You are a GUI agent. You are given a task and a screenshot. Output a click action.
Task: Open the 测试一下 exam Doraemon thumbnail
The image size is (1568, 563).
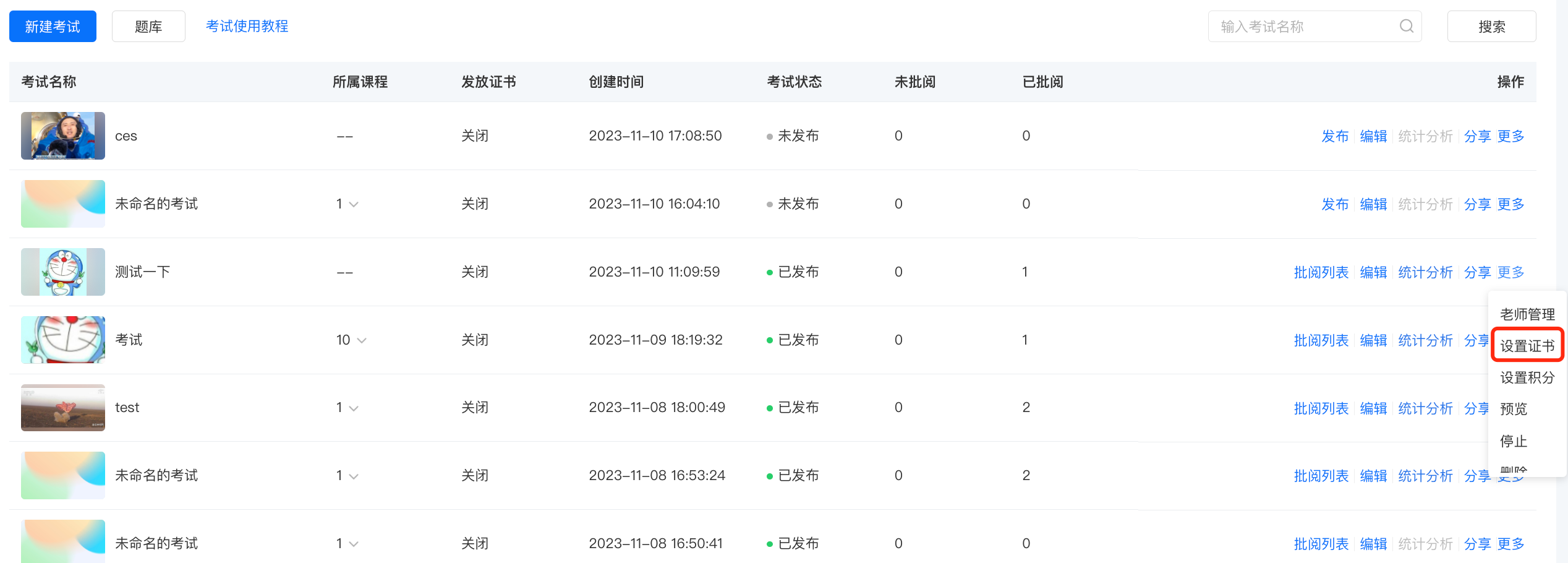tap(63, 272)
